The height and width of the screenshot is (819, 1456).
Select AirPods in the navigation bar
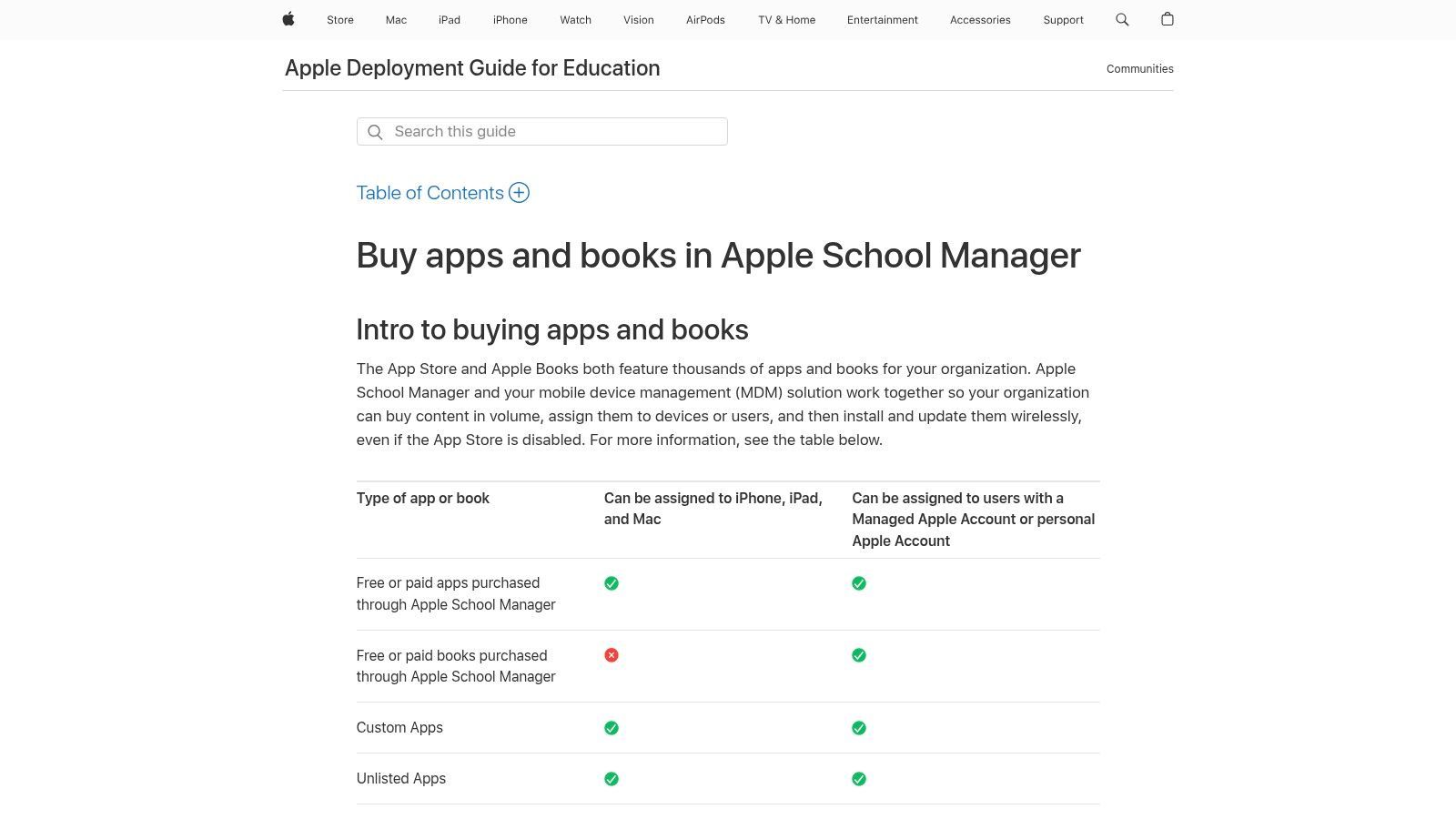[705, 19]
